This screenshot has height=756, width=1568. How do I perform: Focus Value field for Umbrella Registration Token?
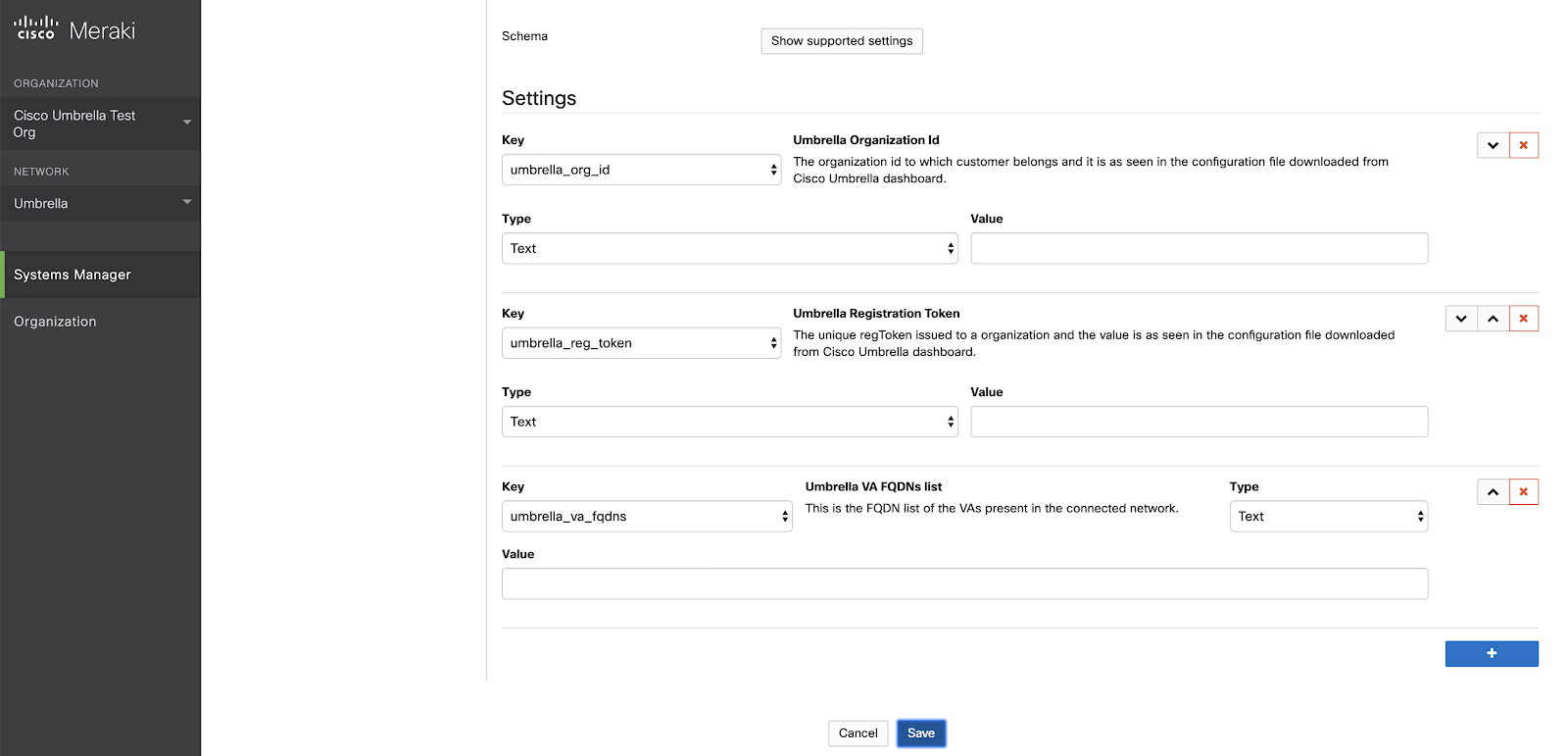(x=1200, y=422)
